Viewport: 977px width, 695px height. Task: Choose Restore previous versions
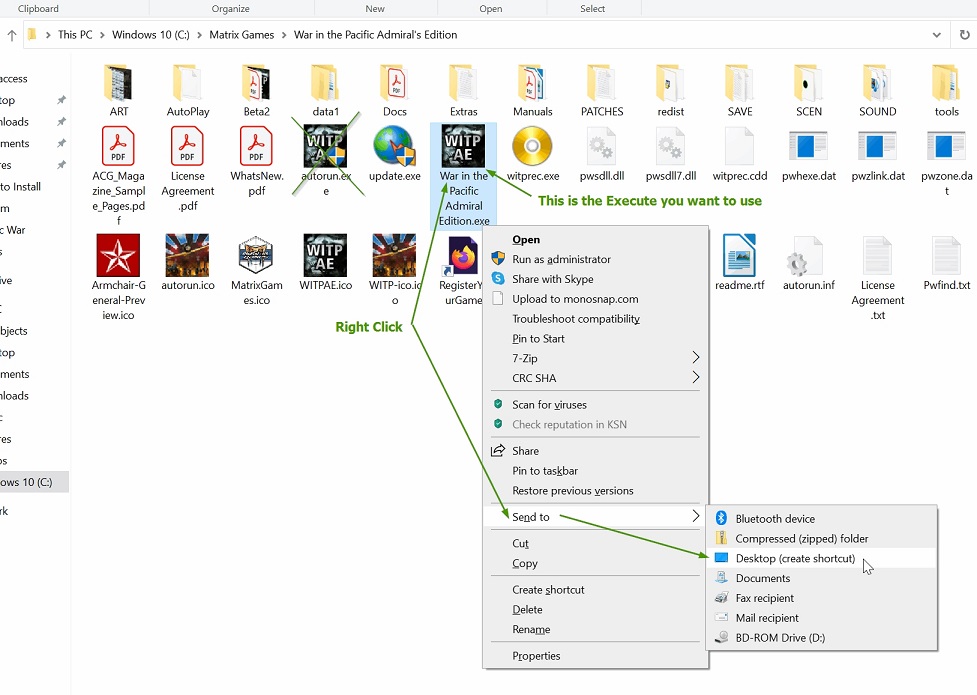coord(596,491)
